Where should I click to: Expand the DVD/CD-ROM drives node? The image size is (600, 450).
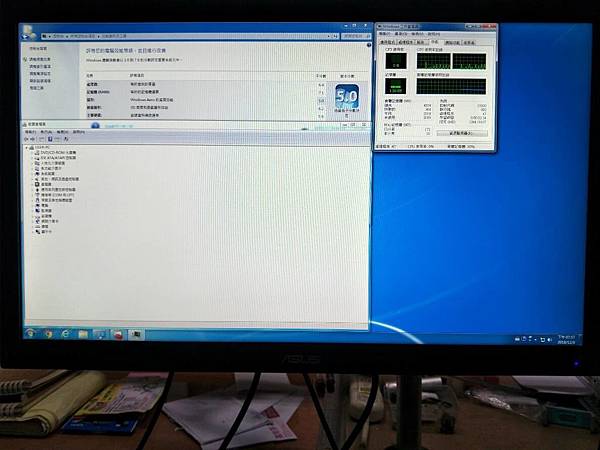(x=32, y=153)
